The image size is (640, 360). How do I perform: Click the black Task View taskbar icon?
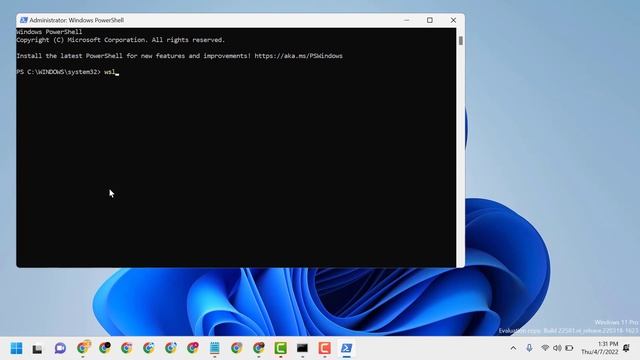[38, 349]
